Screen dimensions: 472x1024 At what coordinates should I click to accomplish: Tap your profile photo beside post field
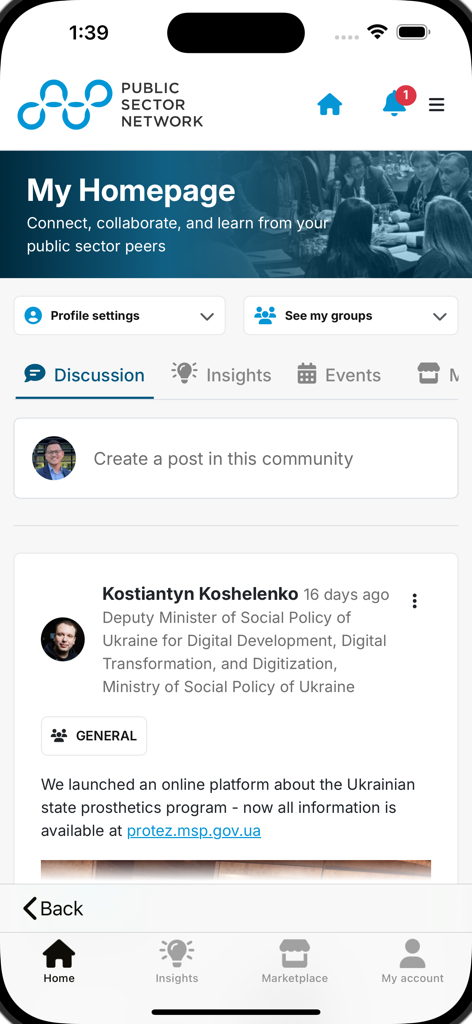pos(54,458)
